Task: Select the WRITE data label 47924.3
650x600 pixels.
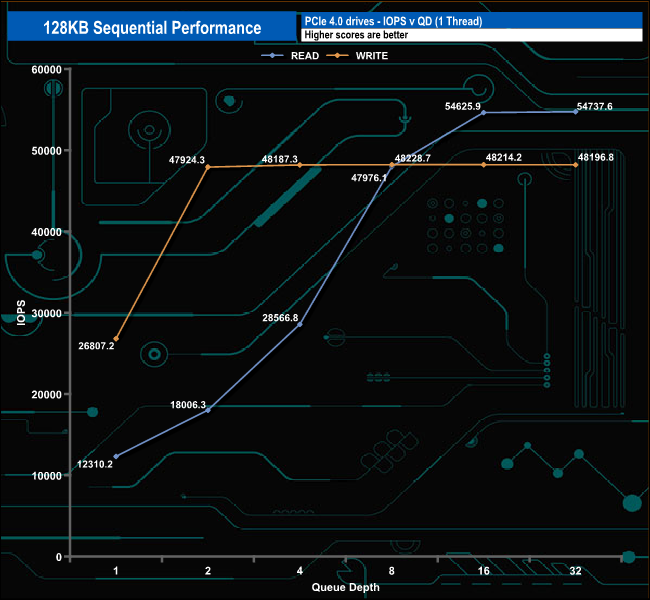Action: coord(187,160)
